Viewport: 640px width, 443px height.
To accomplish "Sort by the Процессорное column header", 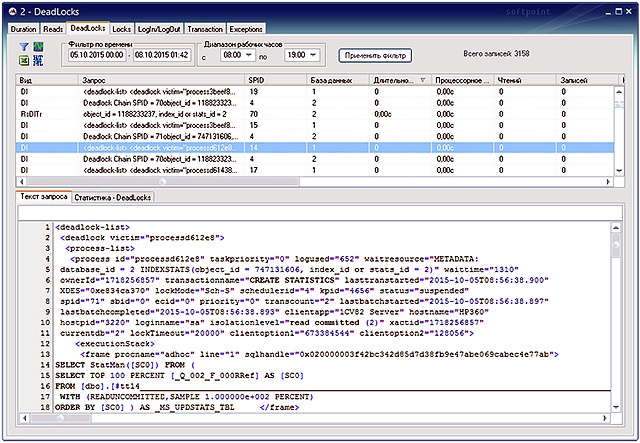I will [462, 80].
